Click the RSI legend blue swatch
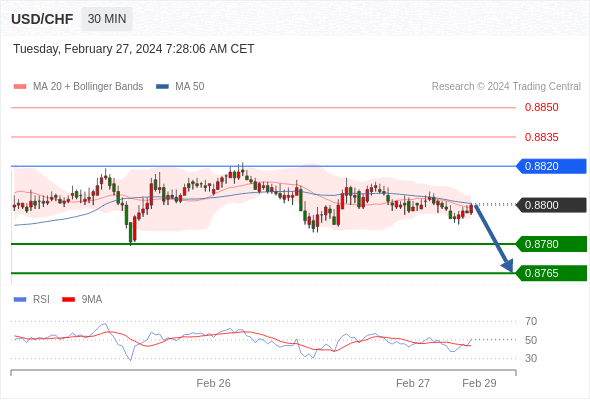This screenshot has width=590, height=400. [x=20, y=300]
